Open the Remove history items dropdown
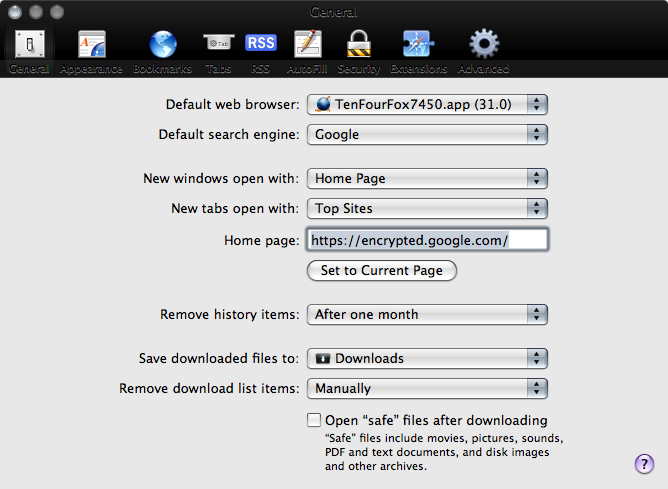This screenshot has width=668, height=489. [x=427, y=315]
